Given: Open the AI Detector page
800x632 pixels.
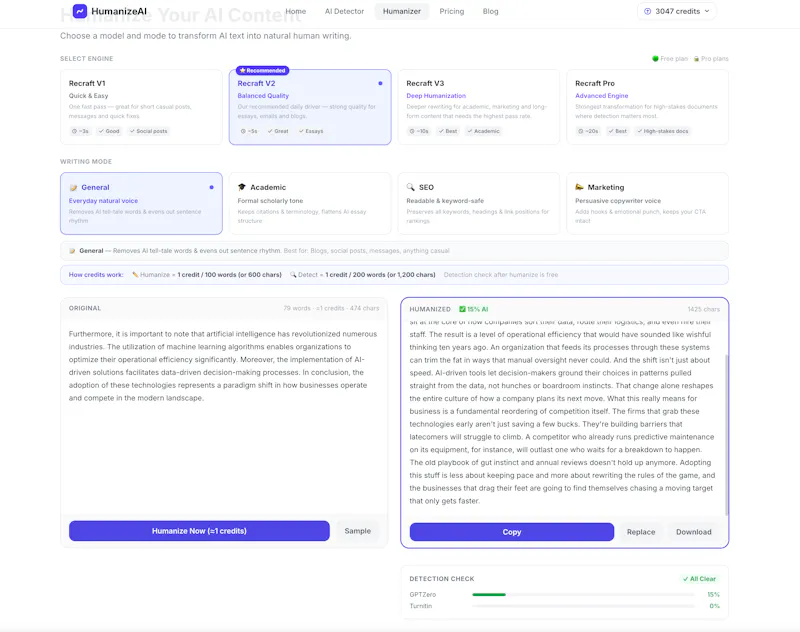Looking at the screenshot, I should pos(344,11).
